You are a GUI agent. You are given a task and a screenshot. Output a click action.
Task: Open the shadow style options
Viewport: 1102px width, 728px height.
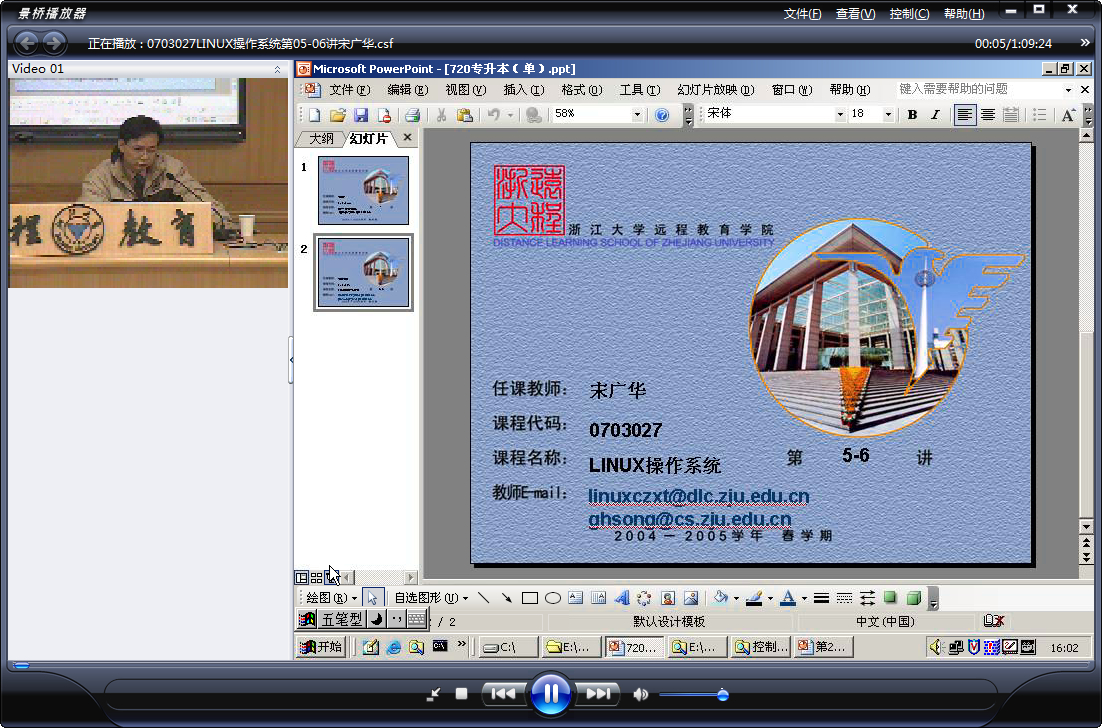(x=890, y=598)
